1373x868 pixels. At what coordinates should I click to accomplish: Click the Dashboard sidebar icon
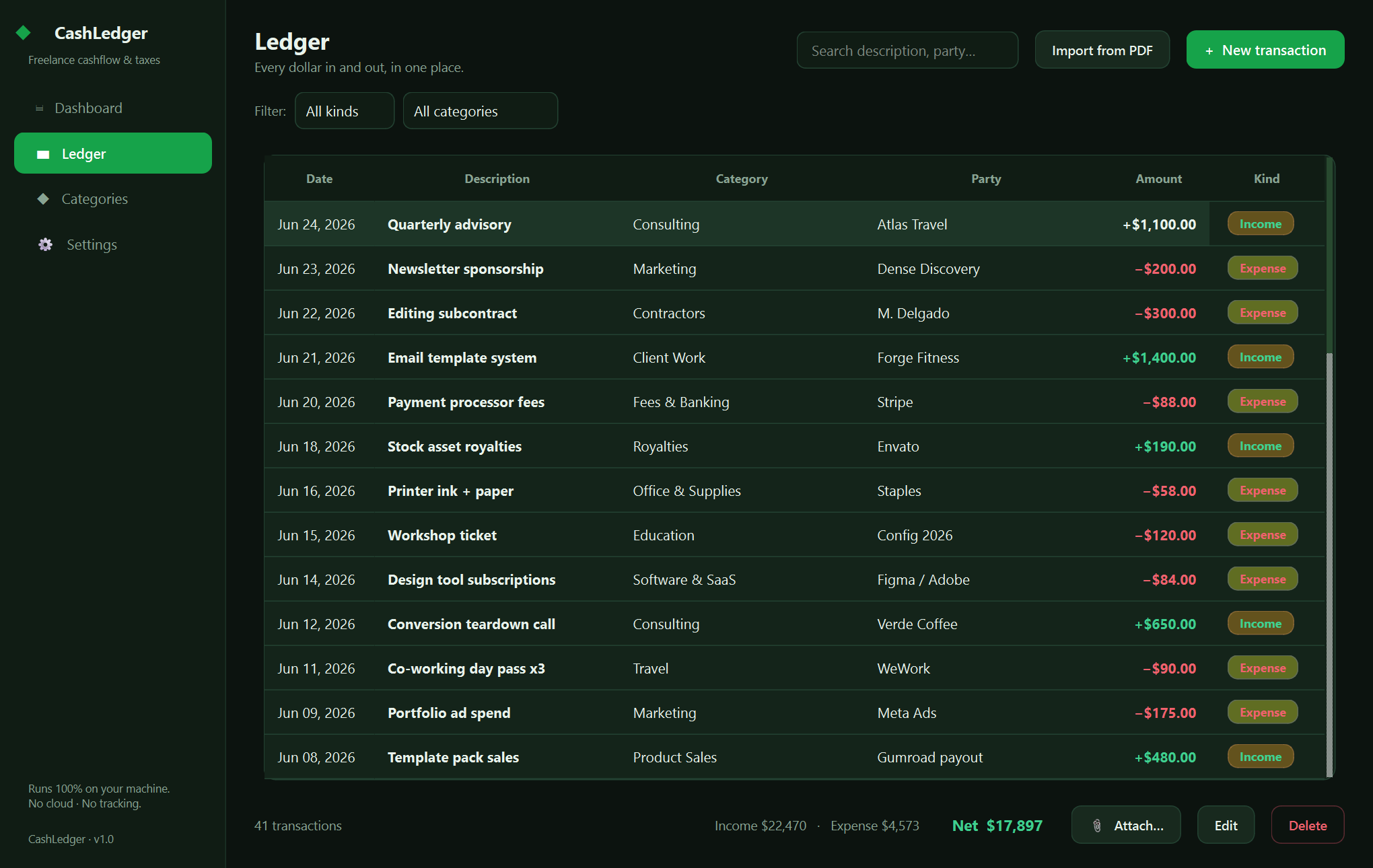pyautogui.click(x=40, y=108)
